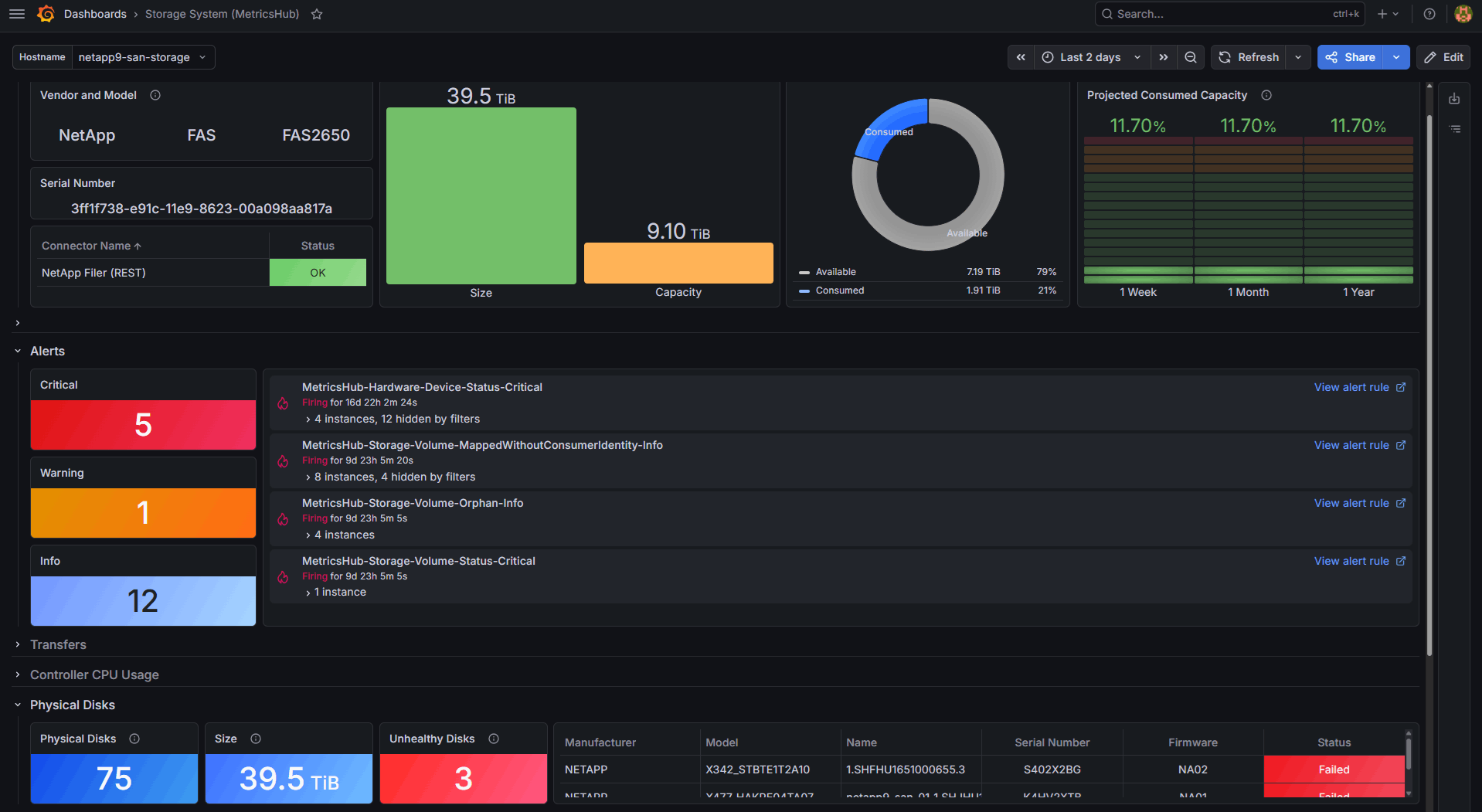
Task: Star the Storage System dashboard
Action: pyautogui.click(x=317, y=14)
